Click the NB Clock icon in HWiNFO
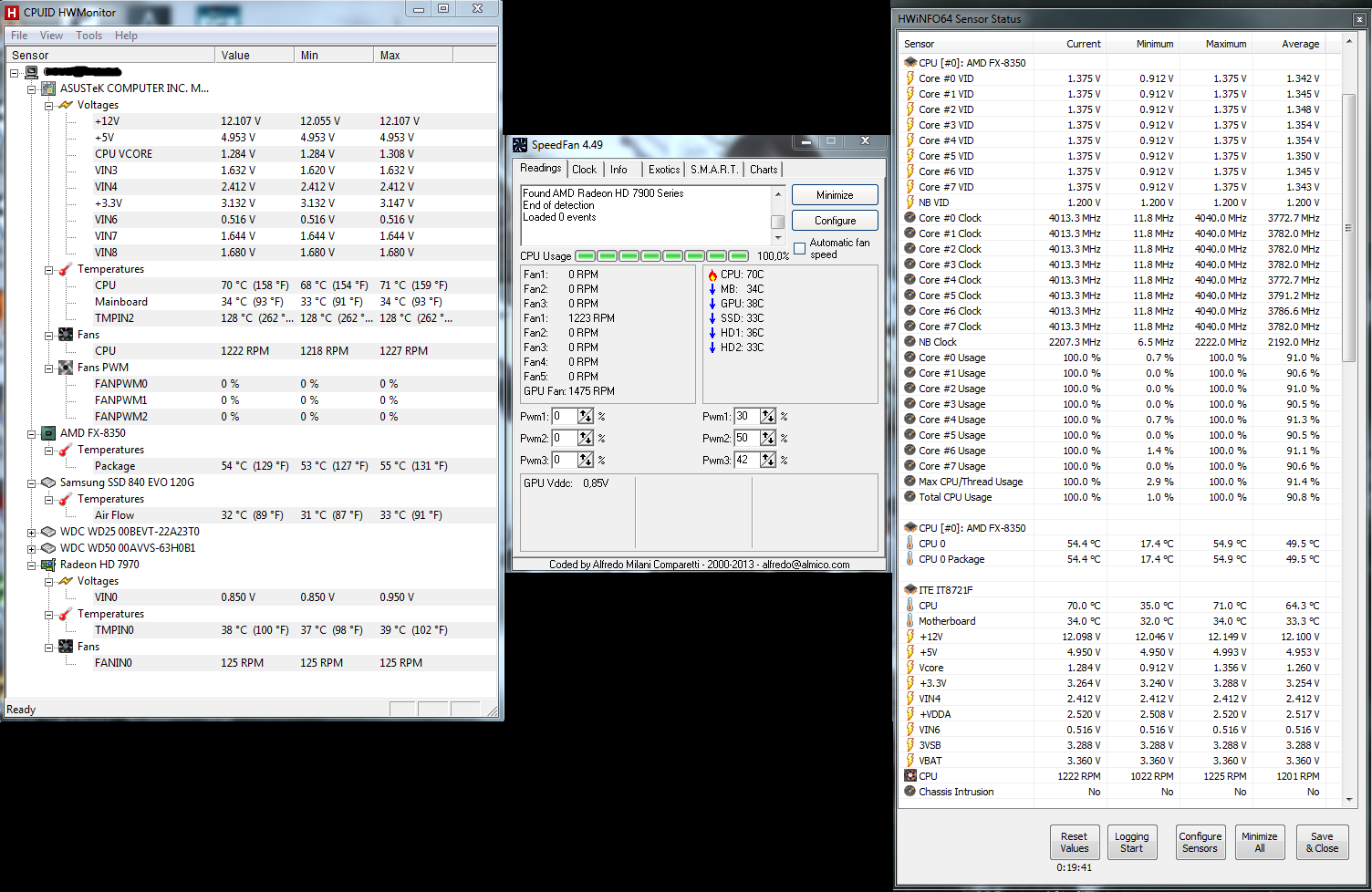 click(909, 342)
